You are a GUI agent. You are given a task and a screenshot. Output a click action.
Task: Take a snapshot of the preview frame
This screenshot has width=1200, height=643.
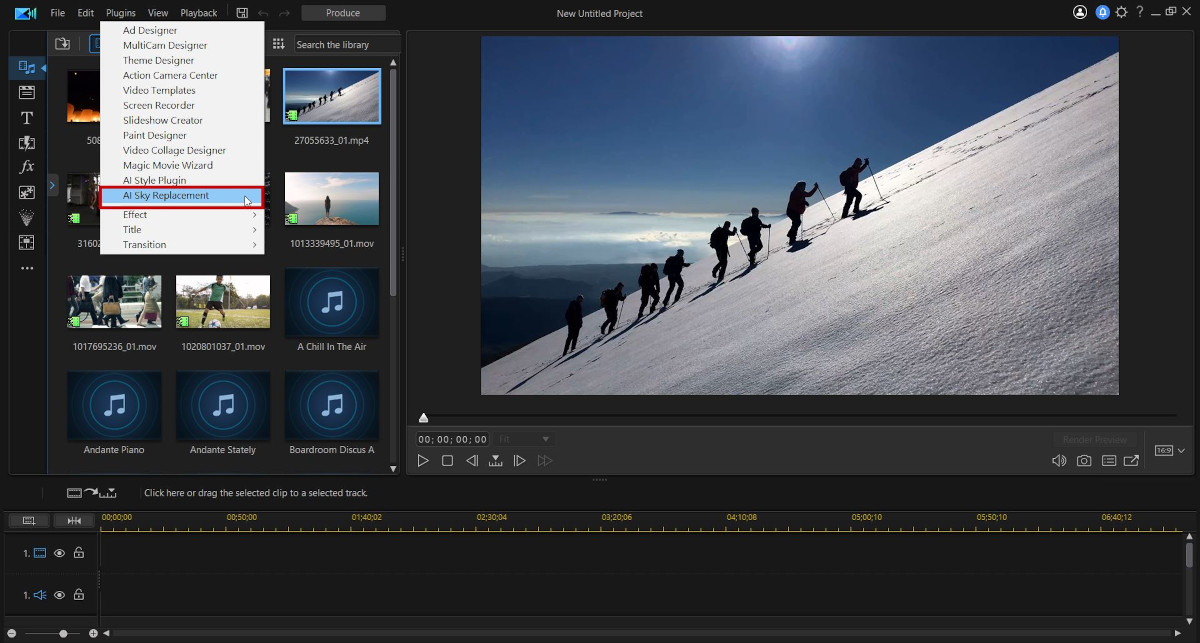tap(1084, 460)
